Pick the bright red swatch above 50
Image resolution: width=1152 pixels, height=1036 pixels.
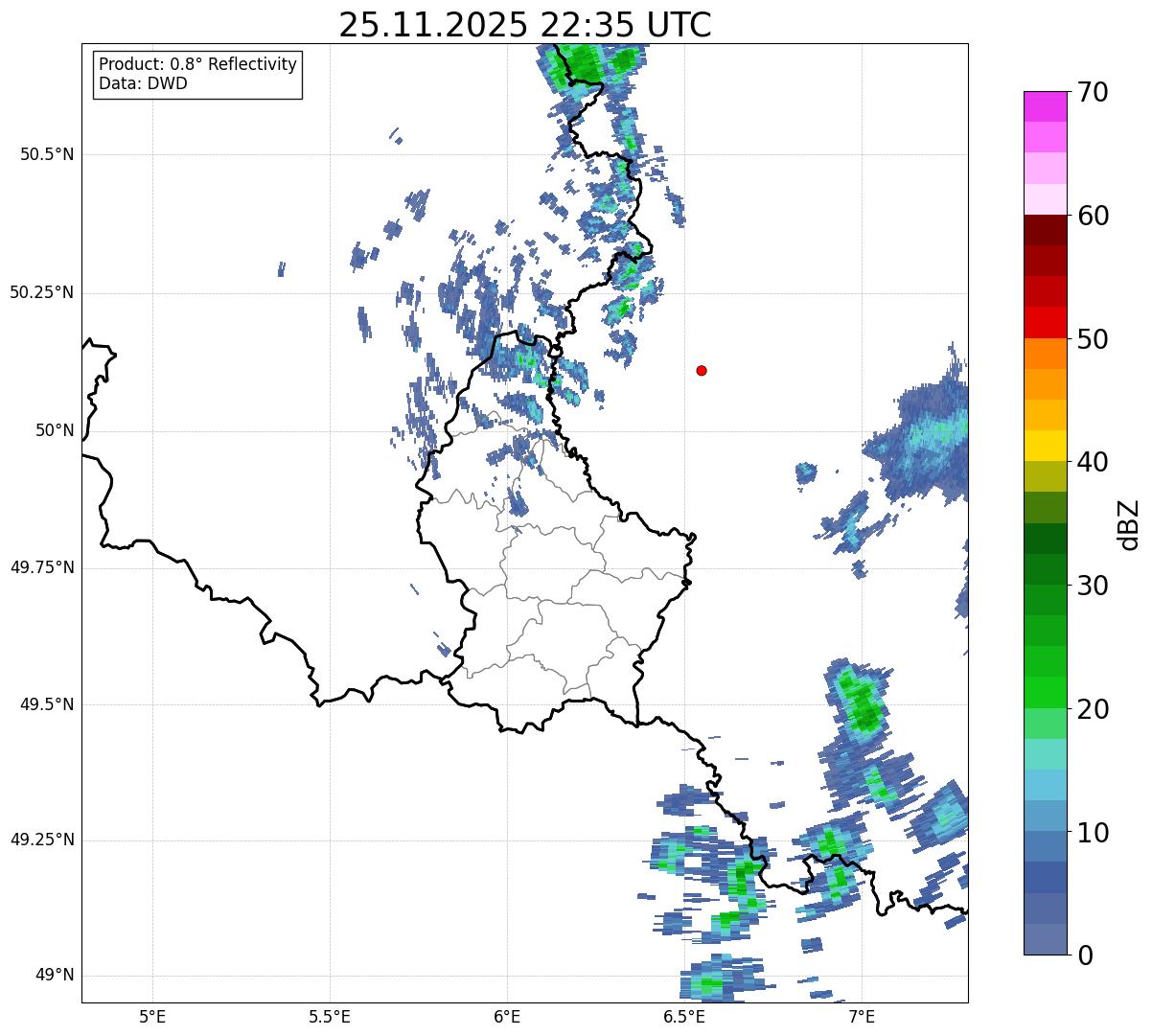pyautogui.click(x=1046, y=323)
